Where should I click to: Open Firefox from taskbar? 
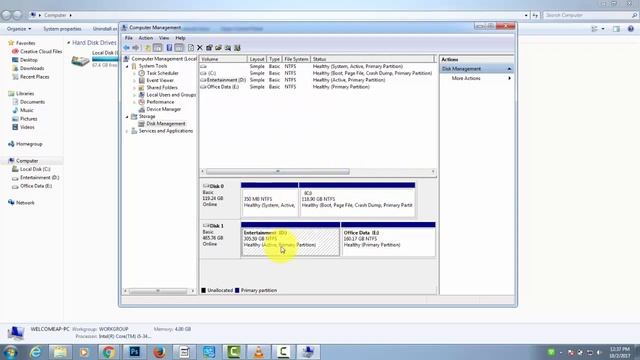(159, 352)
